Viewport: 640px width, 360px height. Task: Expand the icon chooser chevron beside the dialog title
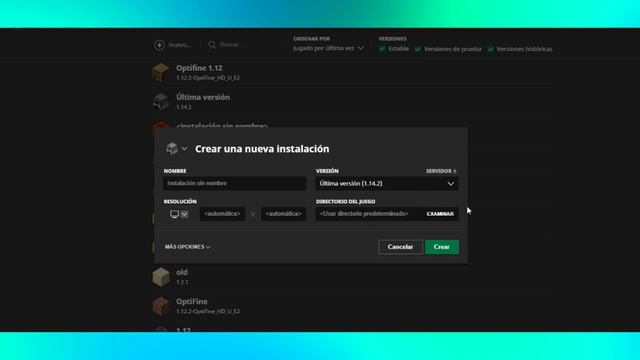pos(184,149)
